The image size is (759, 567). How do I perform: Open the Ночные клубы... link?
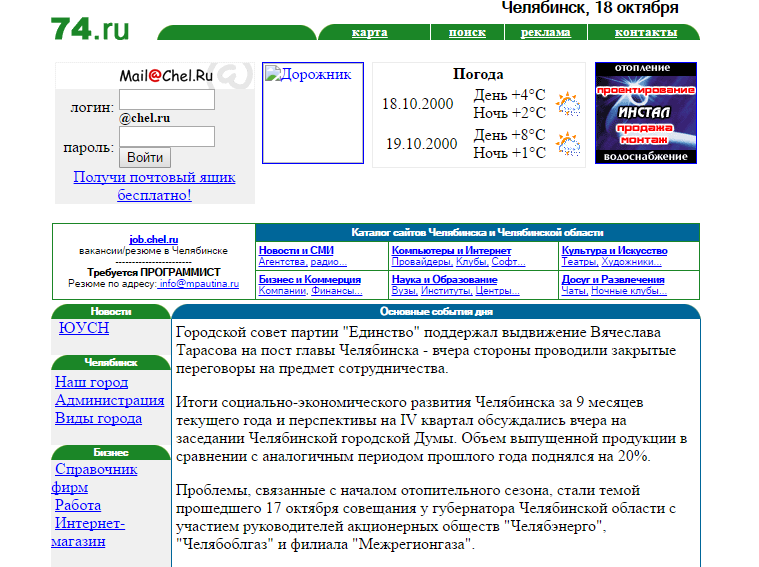pyautogui.click(x=629, y=291)
